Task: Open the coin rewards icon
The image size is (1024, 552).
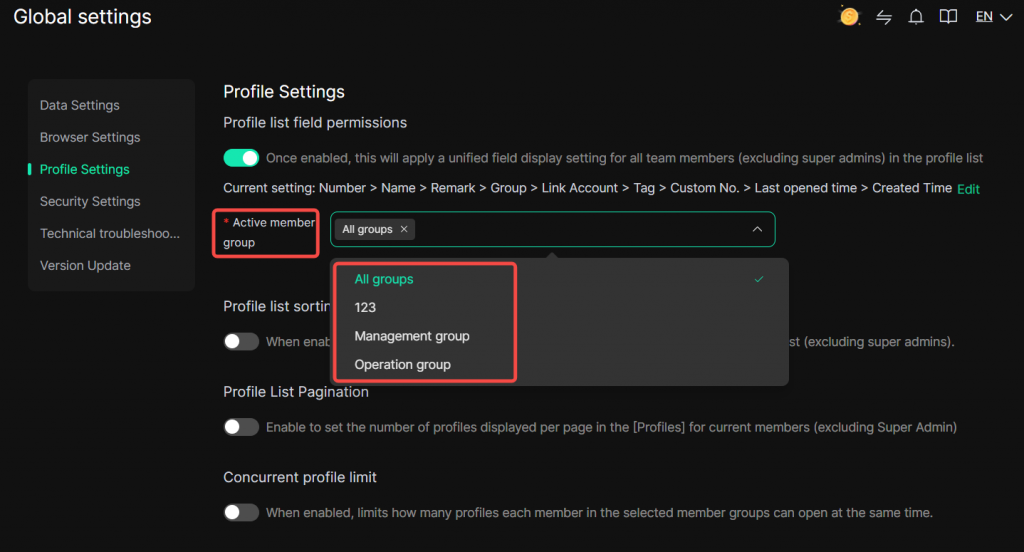Action: (x=849, y=16)
